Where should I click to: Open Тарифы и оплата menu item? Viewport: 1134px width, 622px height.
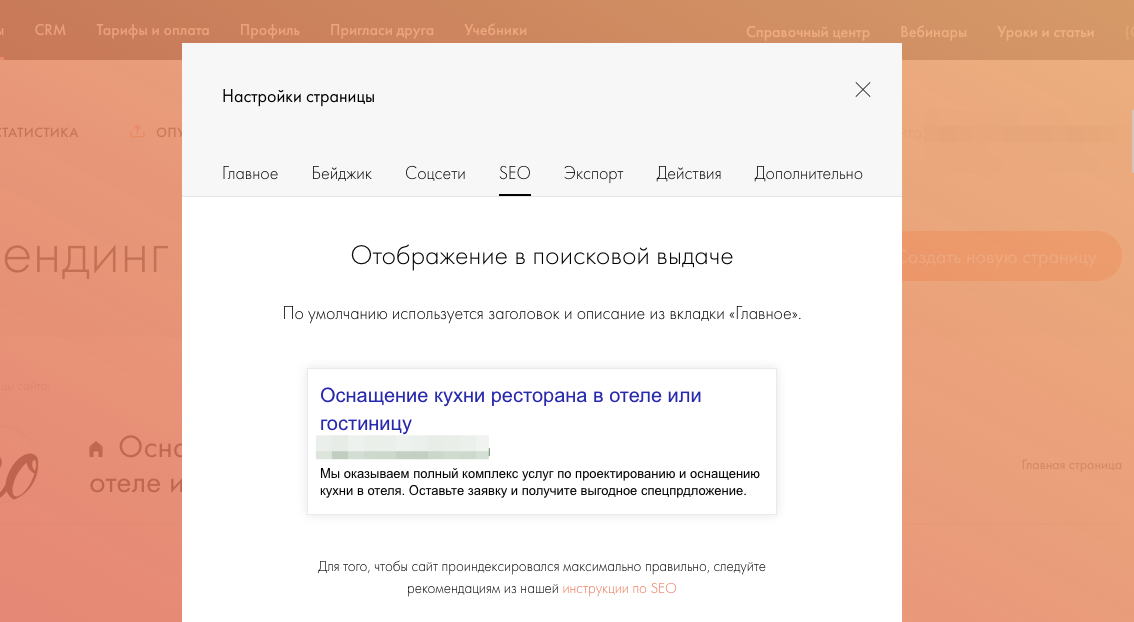click(152, 30)
